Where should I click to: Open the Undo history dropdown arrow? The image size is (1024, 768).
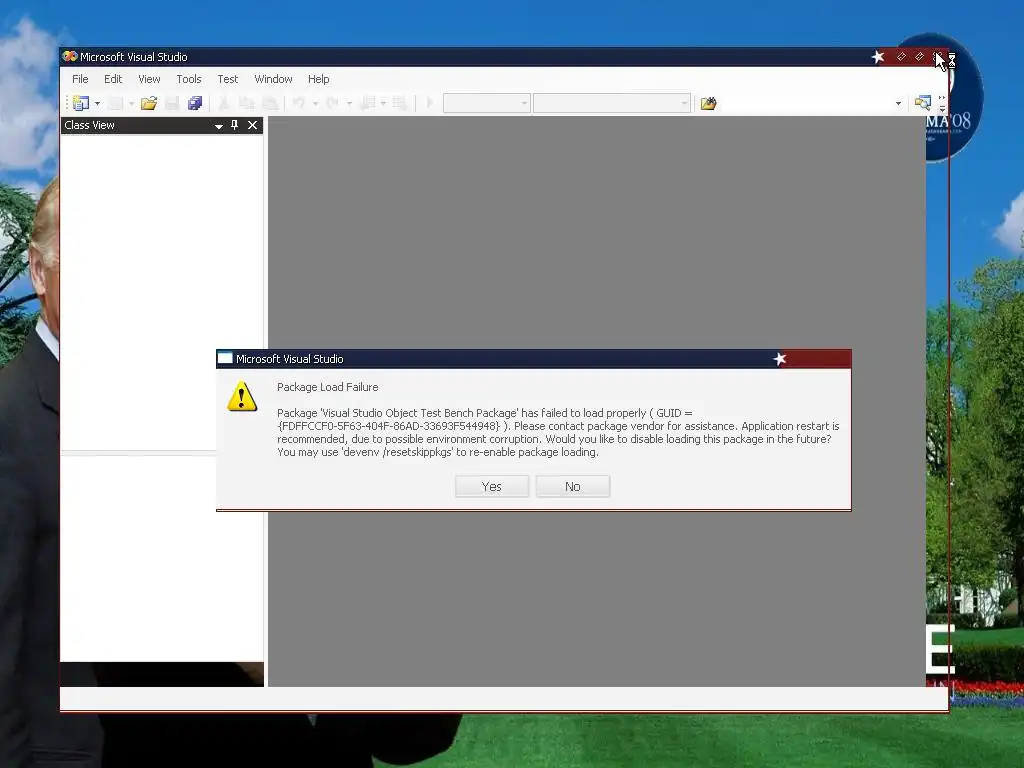[x=315, y=103]
